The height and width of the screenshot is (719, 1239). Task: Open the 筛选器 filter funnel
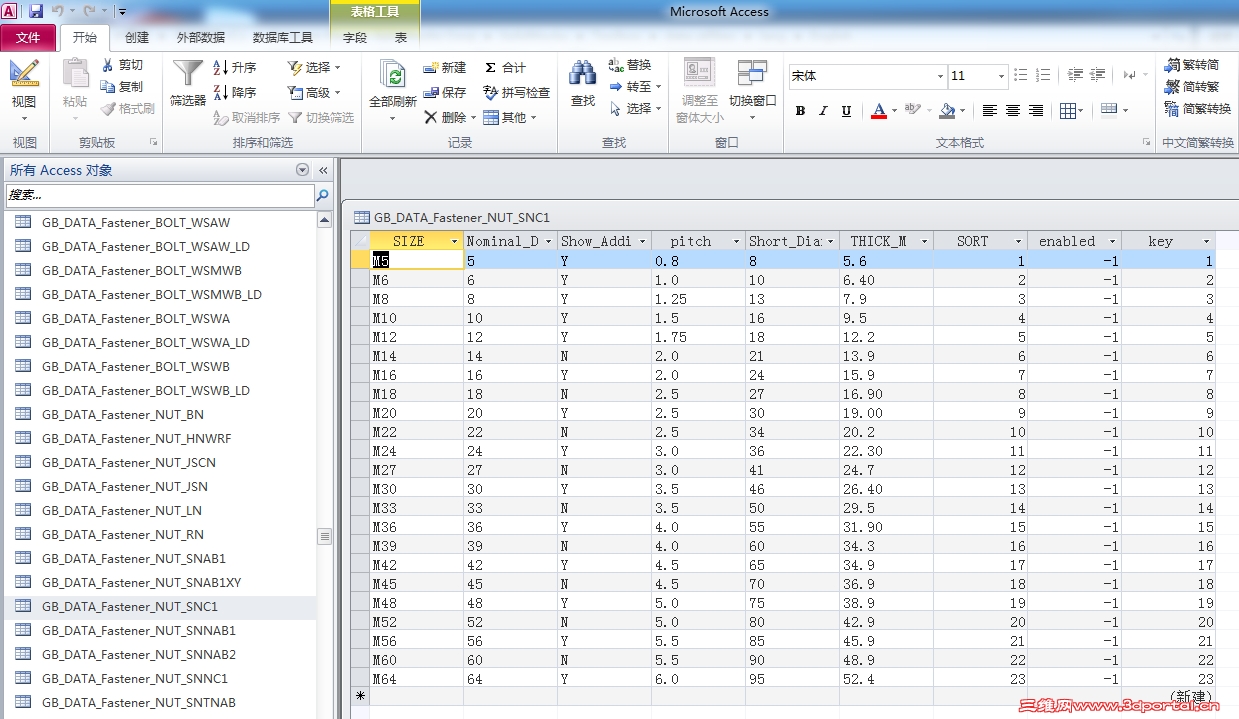[x=187, y=82]
